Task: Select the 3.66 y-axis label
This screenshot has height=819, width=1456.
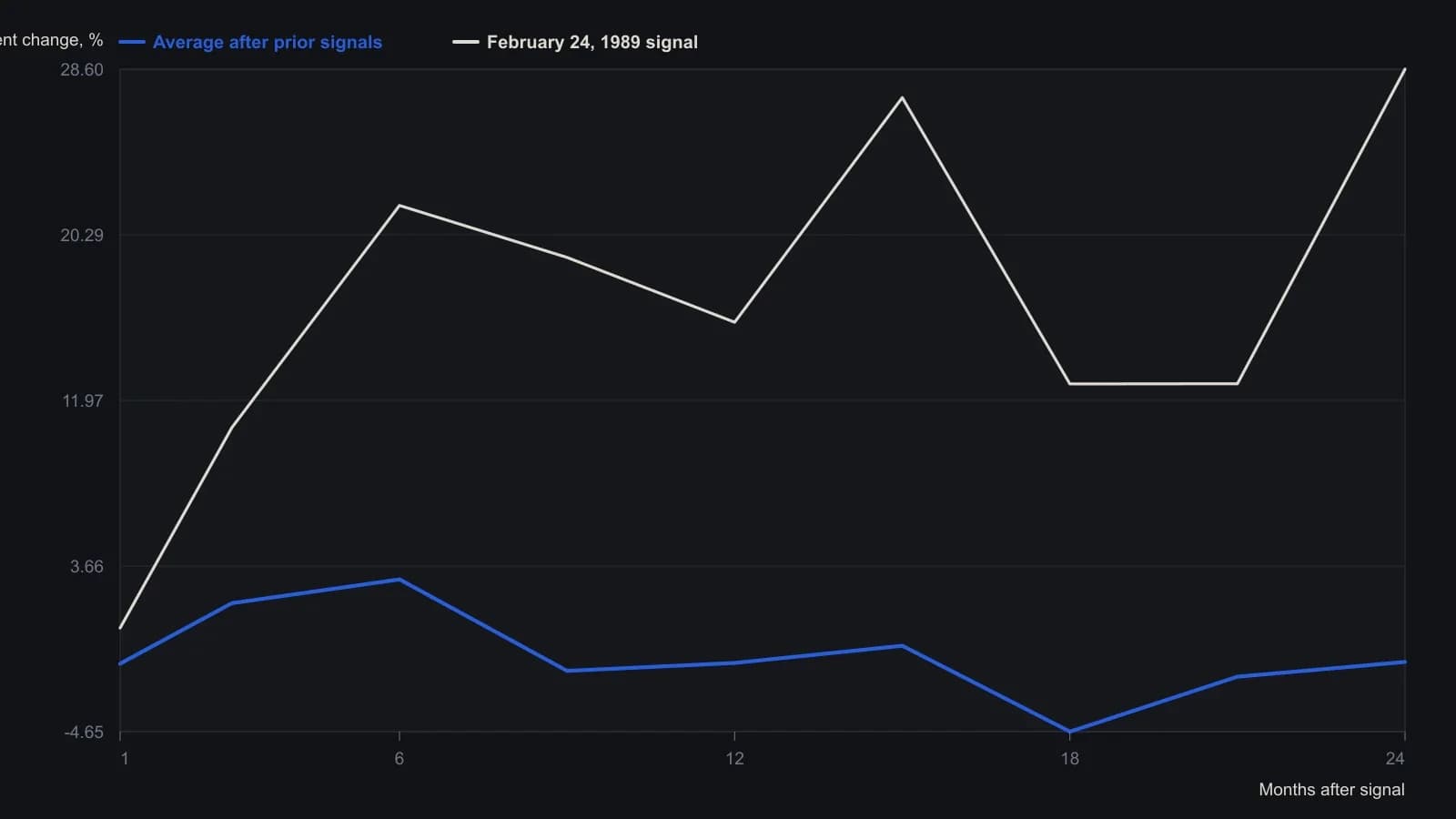Action: [86, 567]
